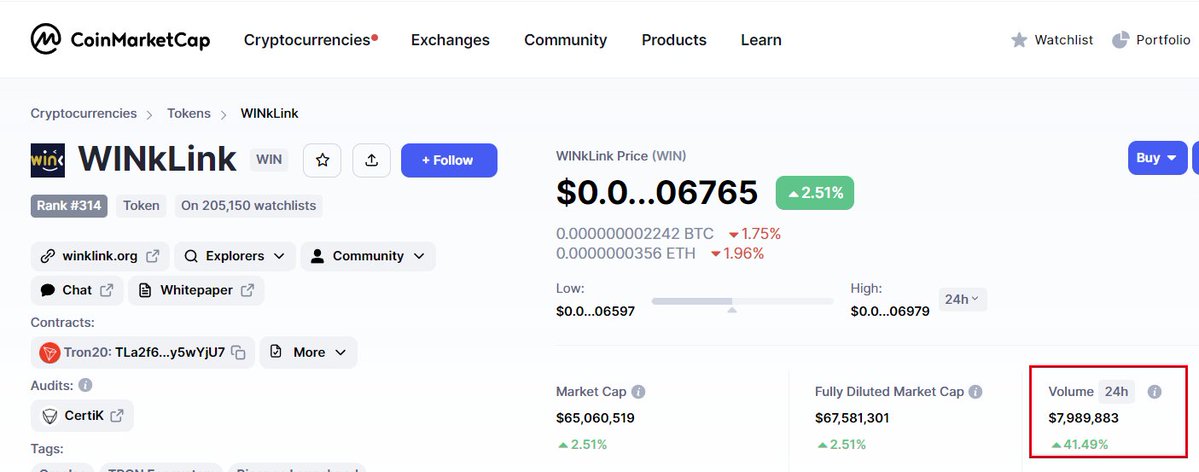Screen dimensions: 1199x472
Task: Click the Volume info icon
Action: click(1155, 392)
